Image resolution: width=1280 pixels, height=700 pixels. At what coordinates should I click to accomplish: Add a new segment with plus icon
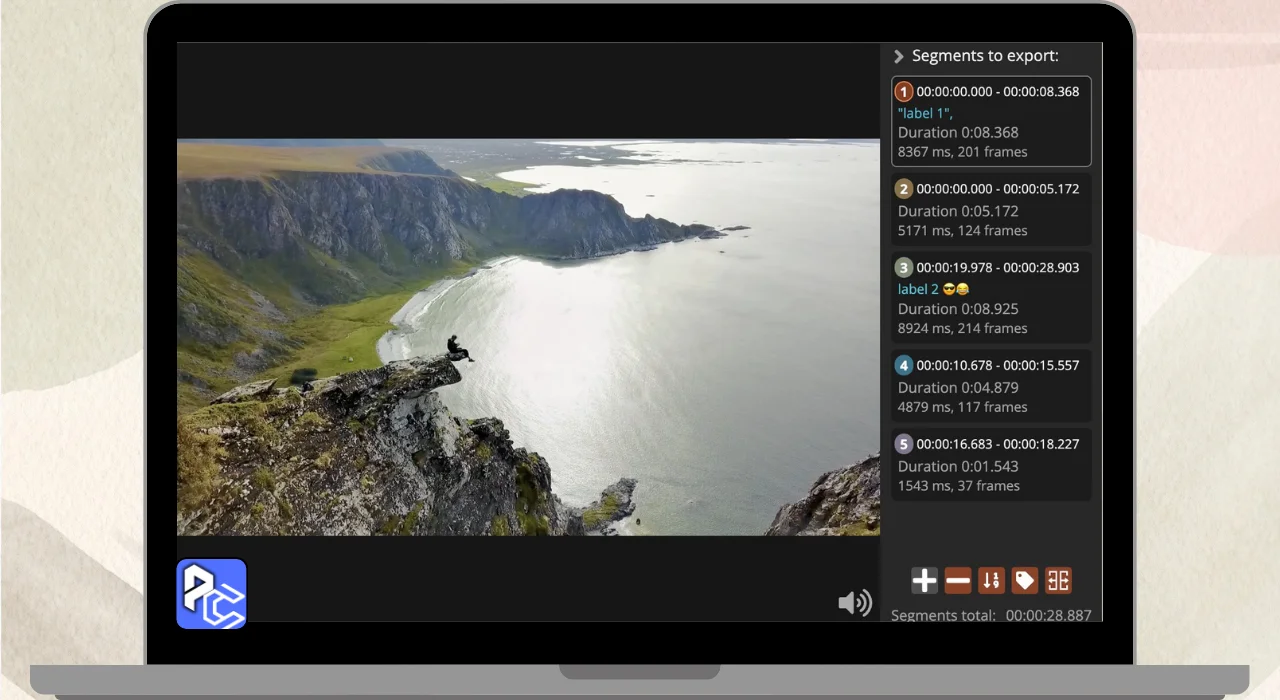(x=925, y=580)
